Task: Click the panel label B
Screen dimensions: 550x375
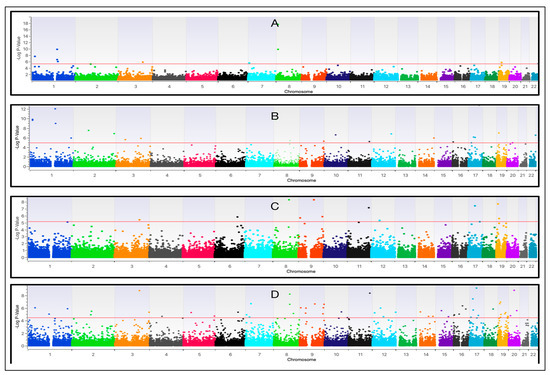Action: pyautogui.click(x=275, y=116)
